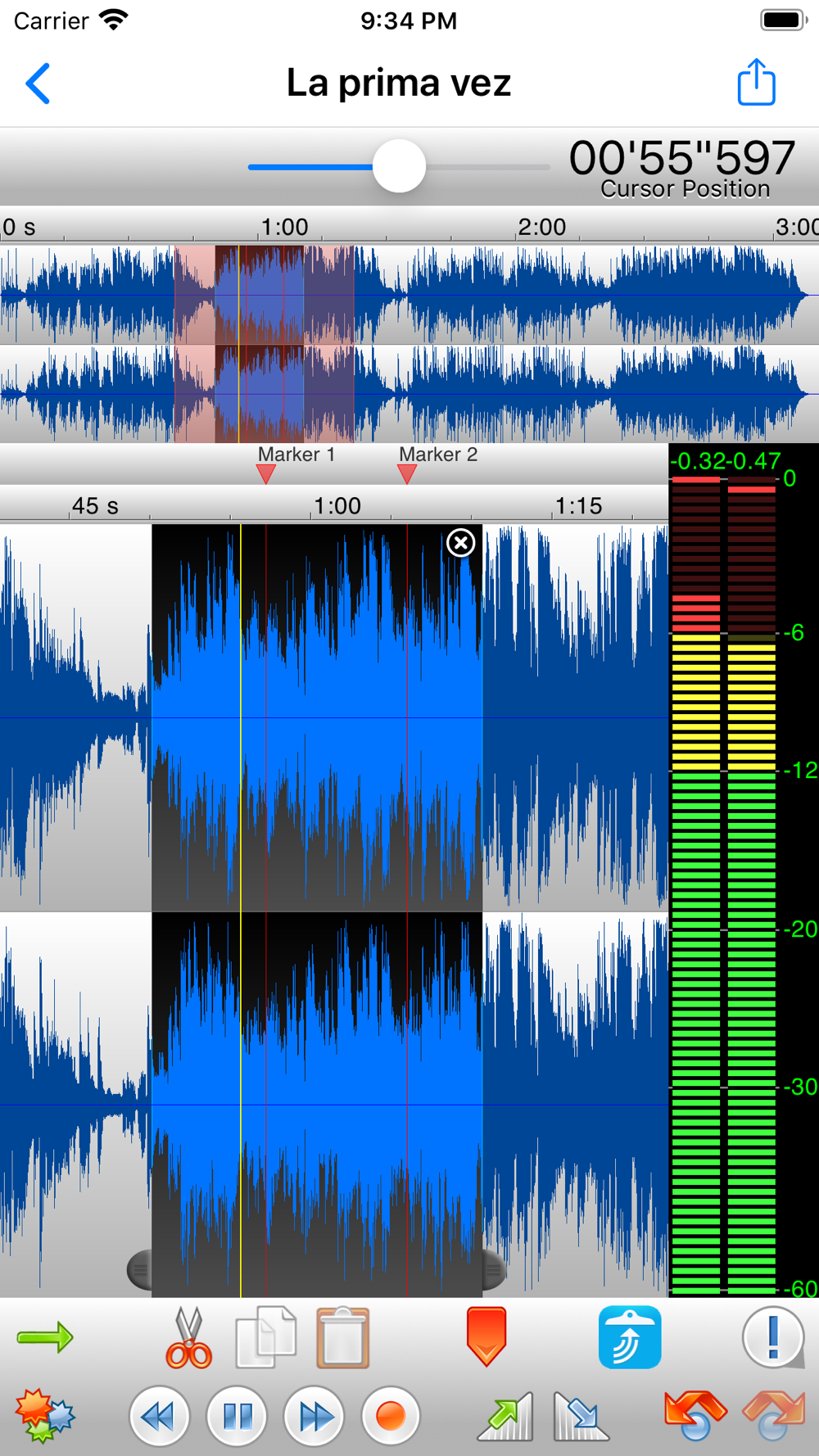Pause audio playback
This screenshot has height=1456, width=819.
point(238,1416)
